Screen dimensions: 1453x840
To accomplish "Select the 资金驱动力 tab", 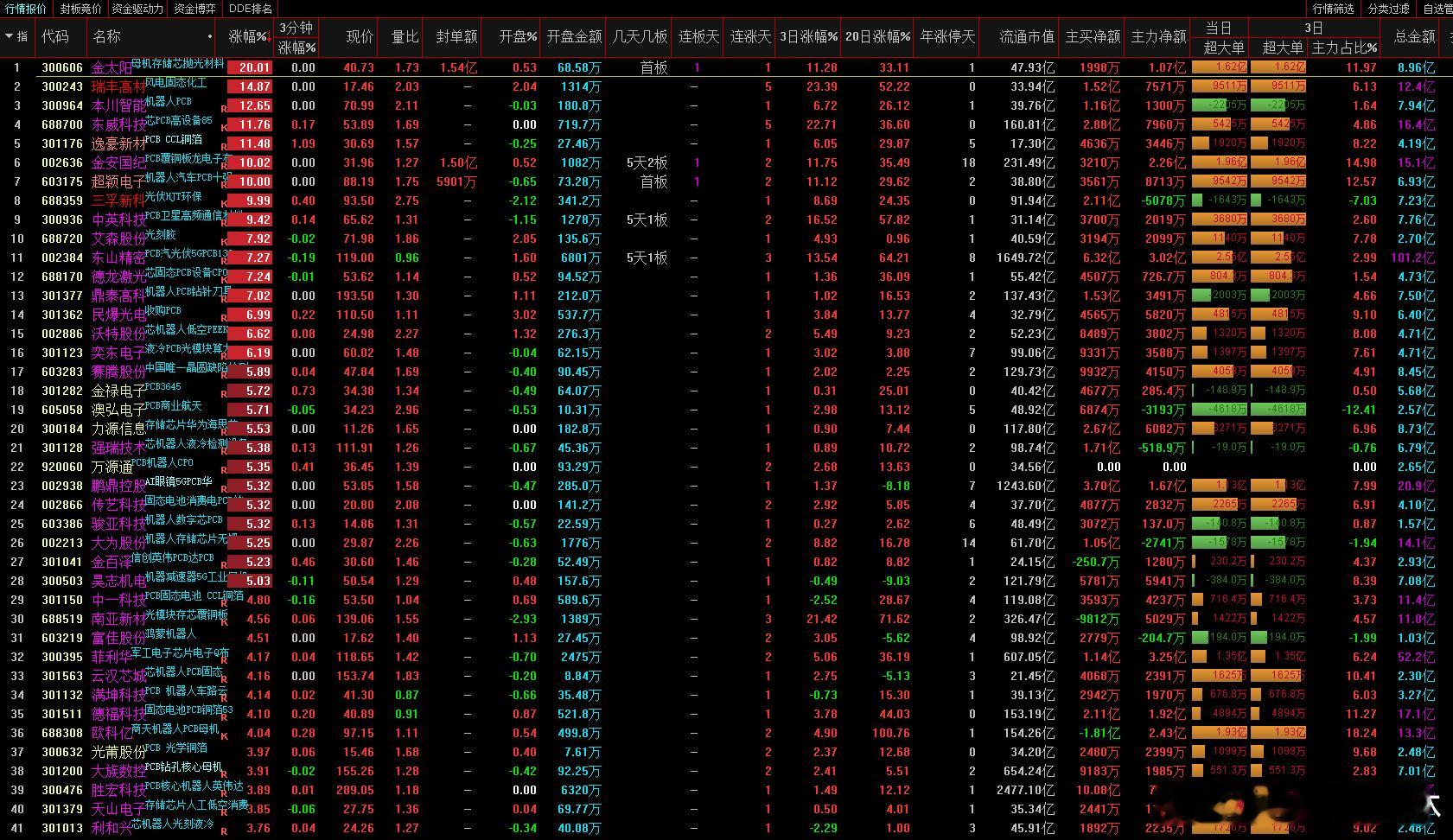I will click(x=137, y=9).
